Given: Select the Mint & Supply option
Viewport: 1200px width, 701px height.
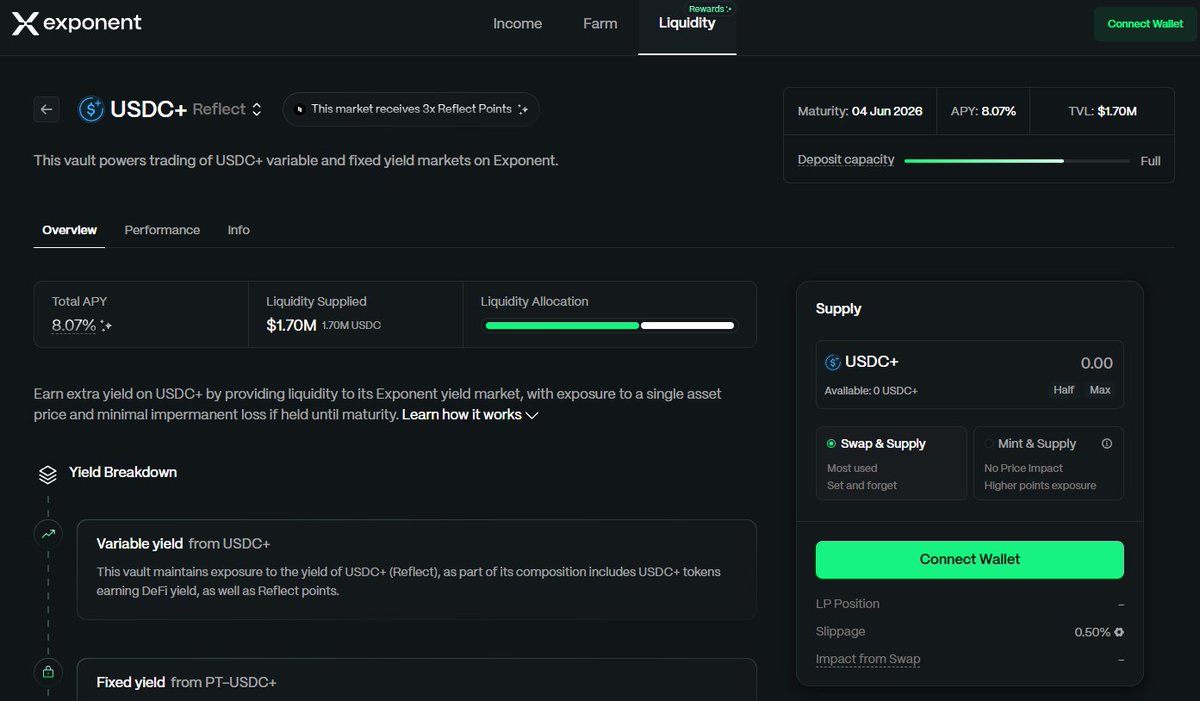Looking at the screenshot, I should [1048, 464].
